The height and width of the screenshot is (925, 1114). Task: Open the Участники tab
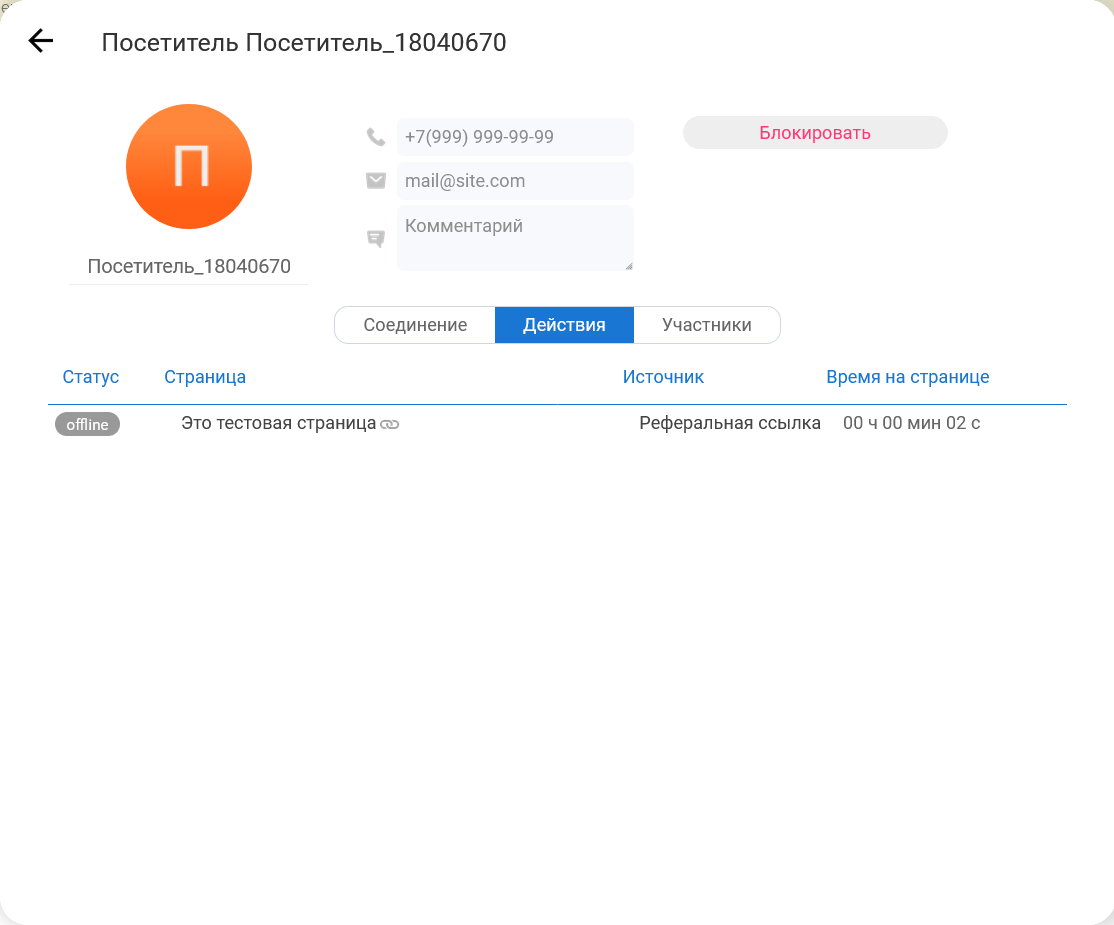point(706,325)
